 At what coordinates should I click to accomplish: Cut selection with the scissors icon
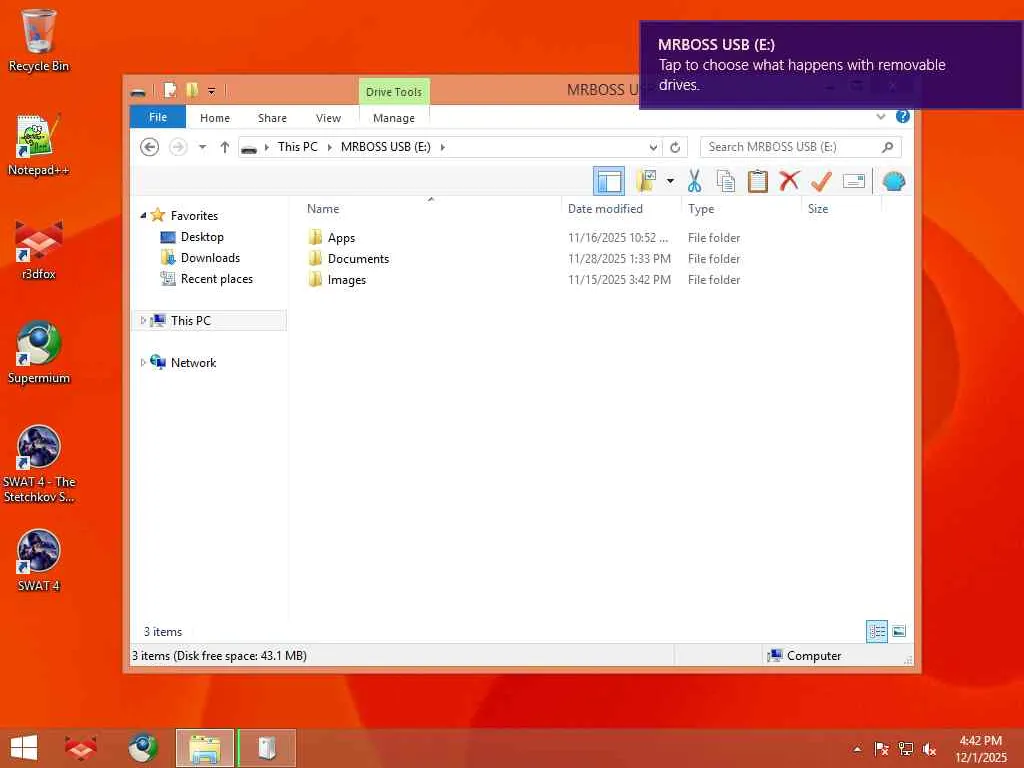(694, 181)
